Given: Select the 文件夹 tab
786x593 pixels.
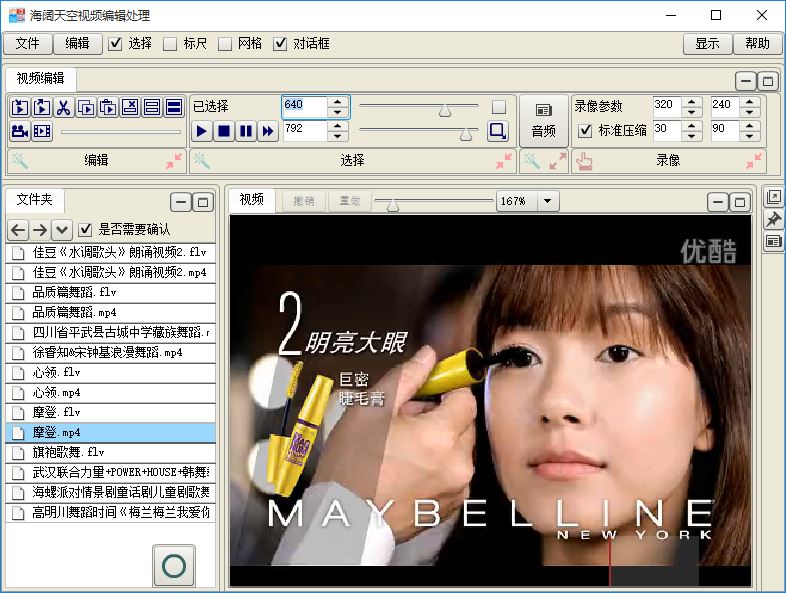Looking at the screenshot, I should (35, 200).
